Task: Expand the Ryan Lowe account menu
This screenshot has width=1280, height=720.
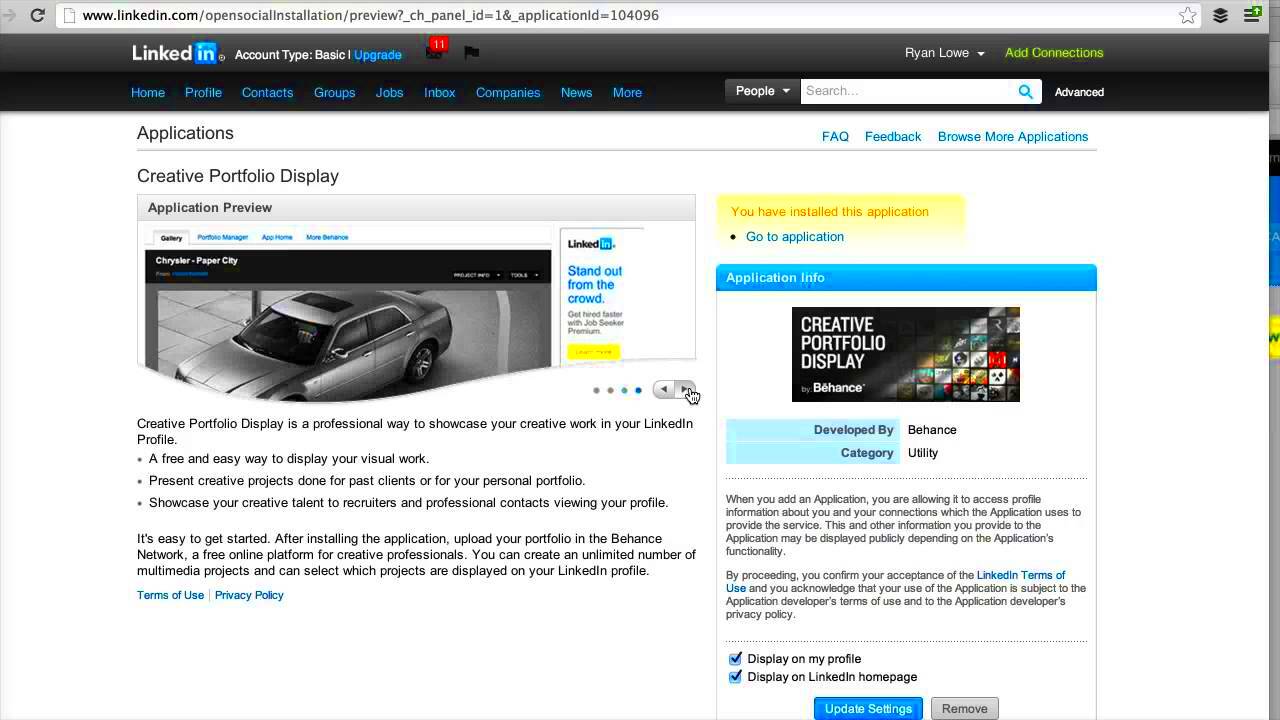Action: point(944,52)
